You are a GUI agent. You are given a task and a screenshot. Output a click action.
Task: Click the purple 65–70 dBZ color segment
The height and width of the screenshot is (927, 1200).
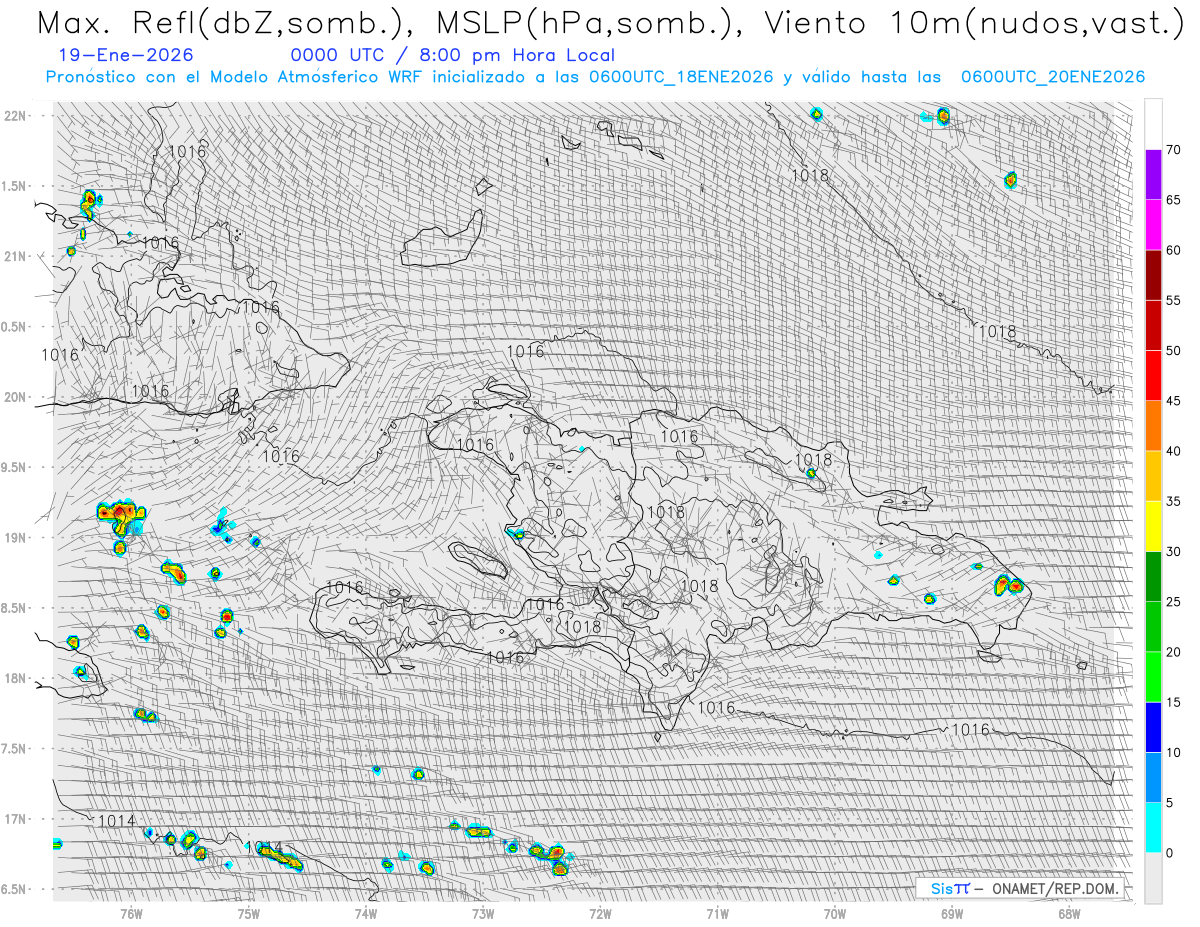[x=1153, y=175]
